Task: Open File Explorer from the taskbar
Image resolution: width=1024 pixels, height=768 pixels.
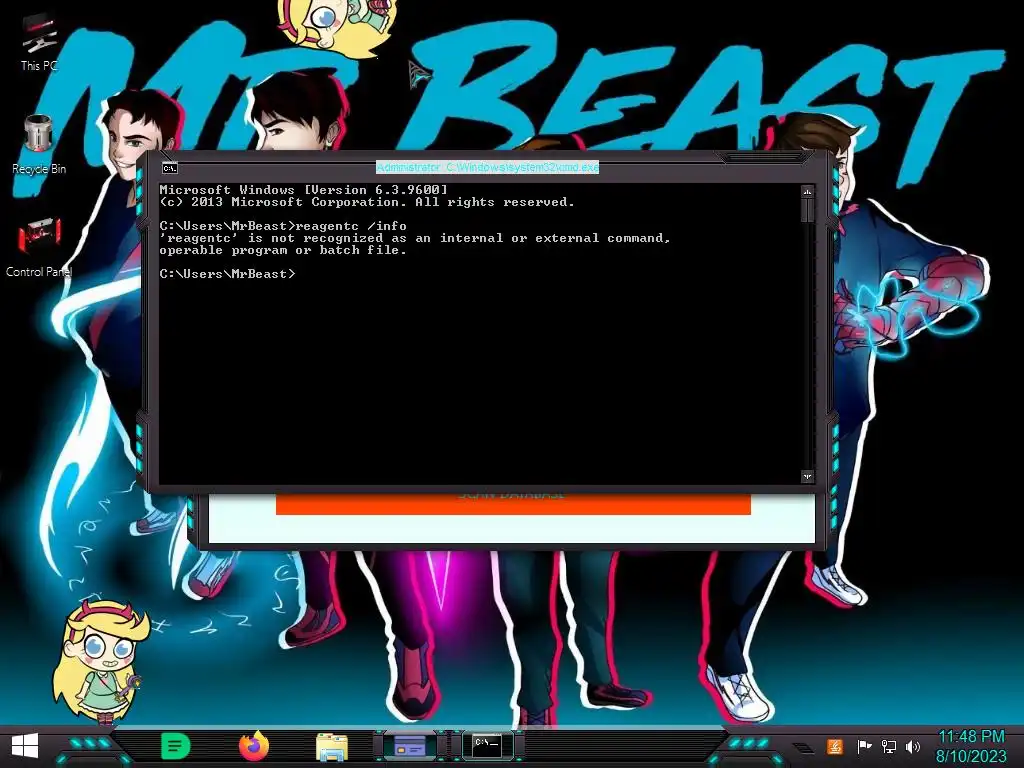Action: click(332, 747)
